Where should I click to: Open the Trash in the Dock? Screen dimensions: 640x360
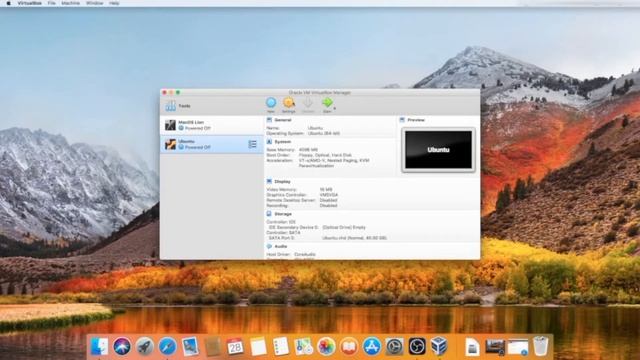[x=541, y=347]
